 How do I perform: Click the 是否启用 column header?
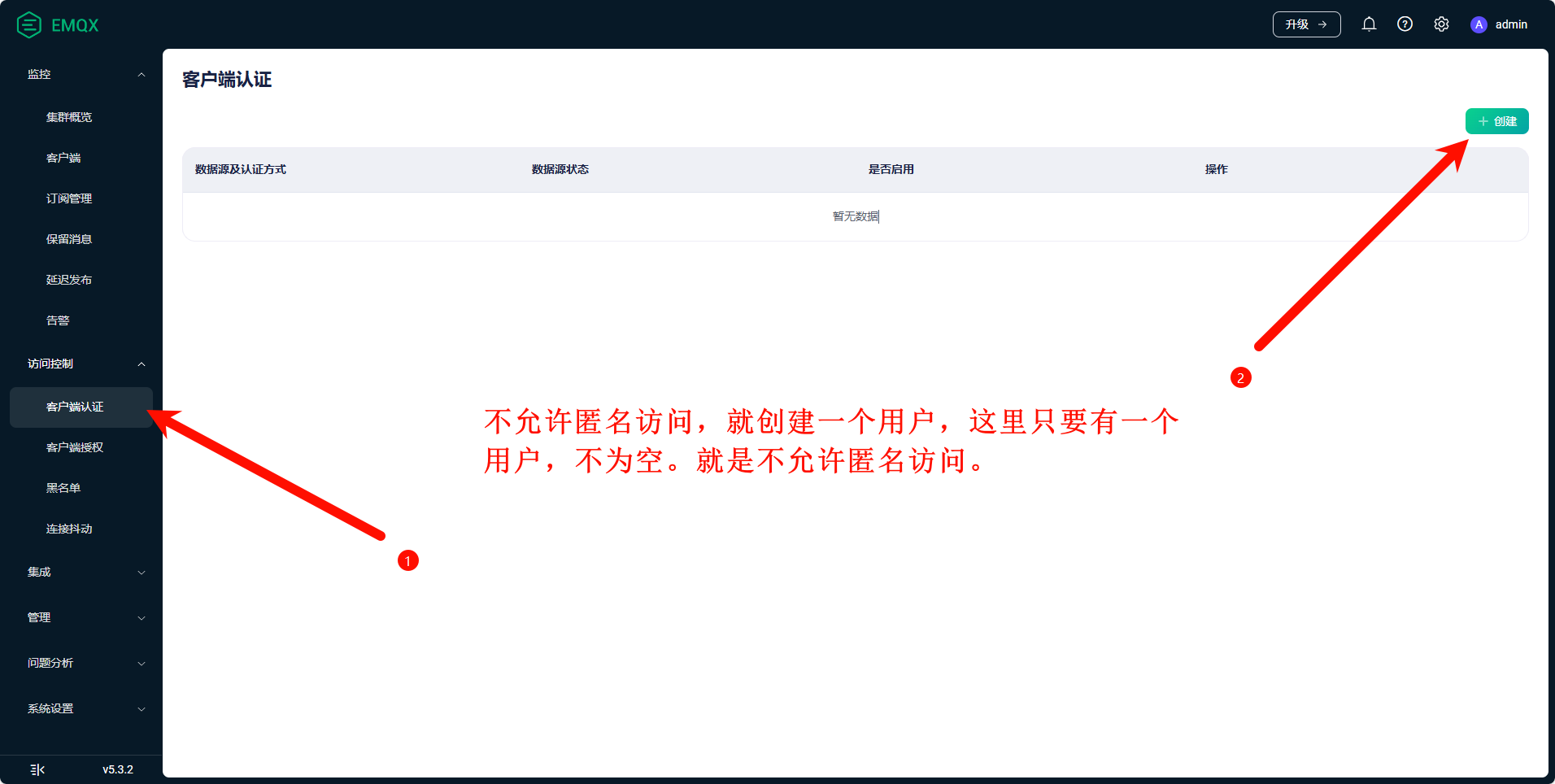click(891, 169)
